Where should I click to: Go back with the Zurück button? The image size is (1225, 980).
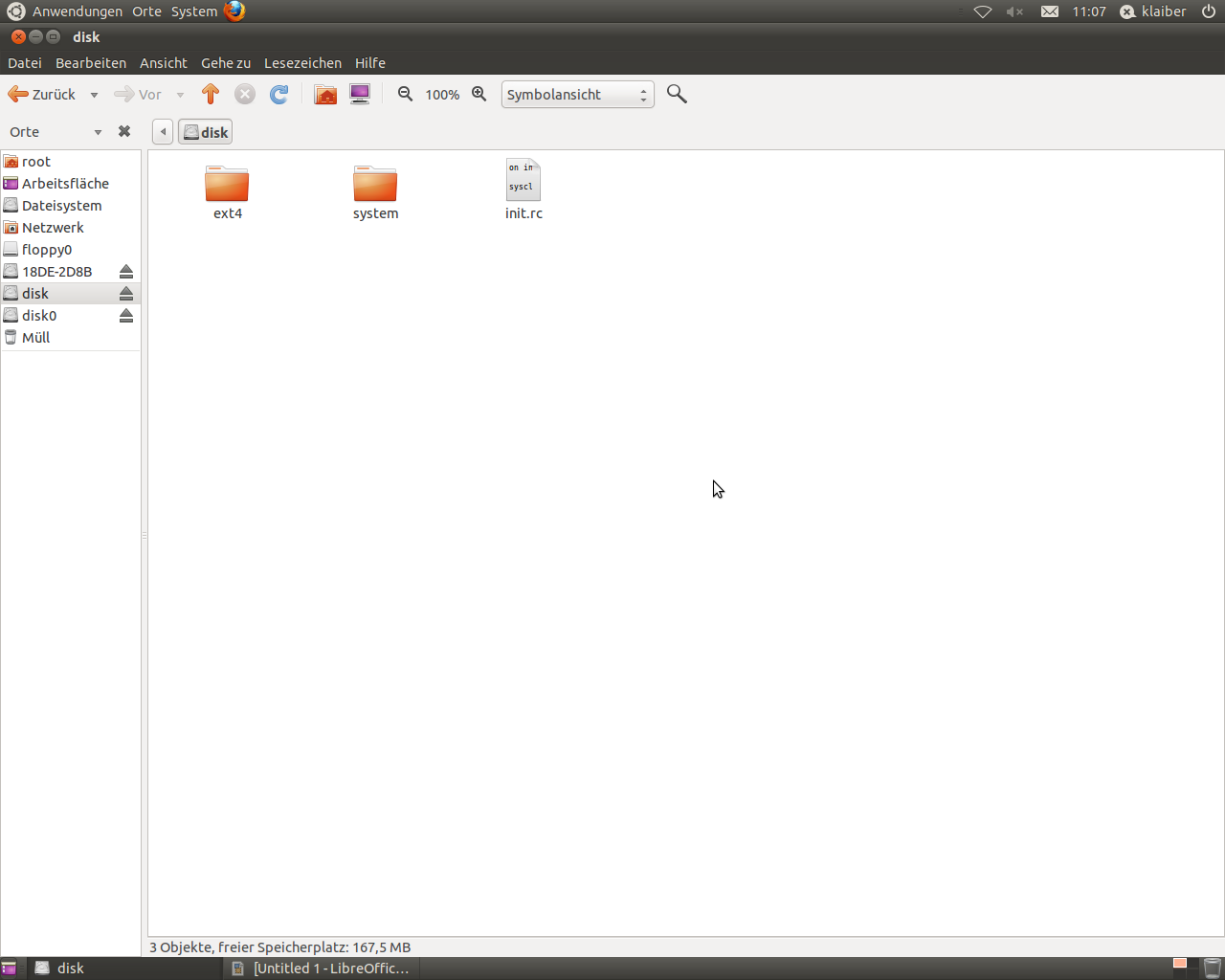point(41,94)
